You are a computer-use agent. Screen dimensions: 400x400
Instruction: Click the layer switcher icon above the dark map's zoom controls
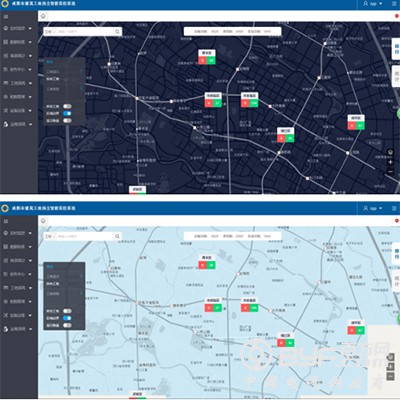390,153
